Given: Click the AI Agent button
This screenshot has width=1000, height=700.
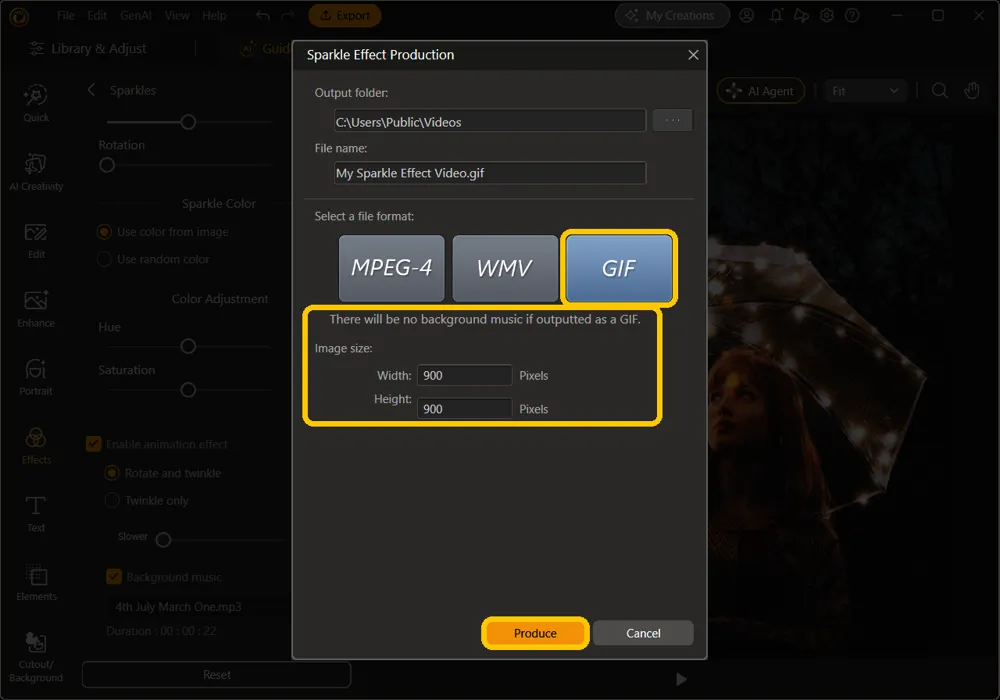Looking at the screenshot, I should 760,91.
